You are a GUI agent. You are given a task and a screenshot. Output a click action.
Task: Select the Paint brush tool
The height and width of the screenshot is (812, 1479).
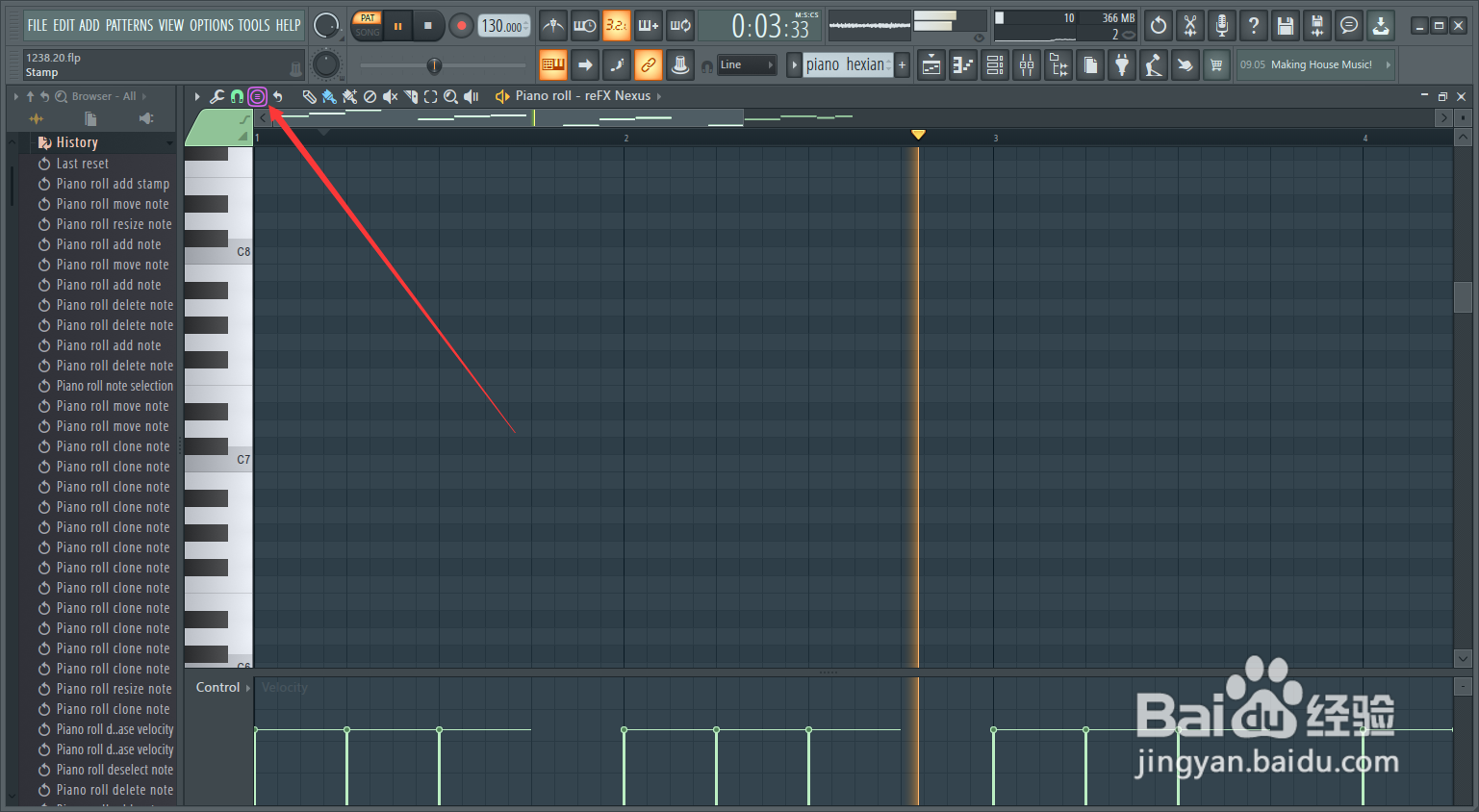[x=329, y=96]
